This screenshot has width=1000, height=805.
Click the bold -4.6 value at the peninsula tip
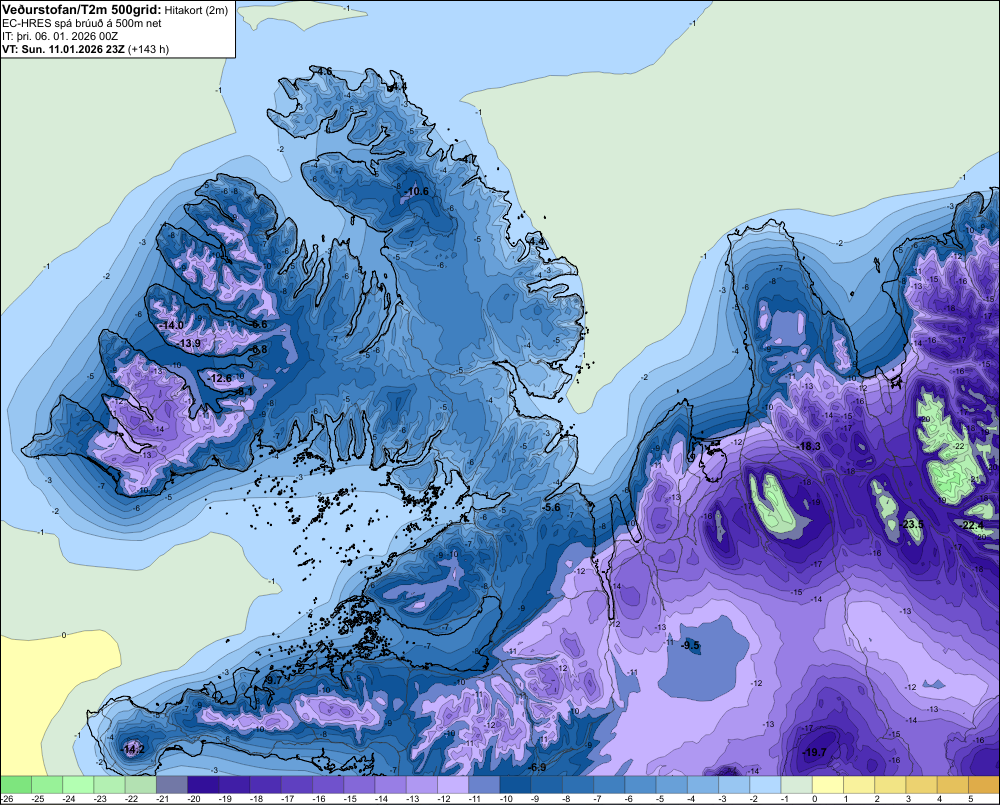pyautogui.click(x=325, y=71)
